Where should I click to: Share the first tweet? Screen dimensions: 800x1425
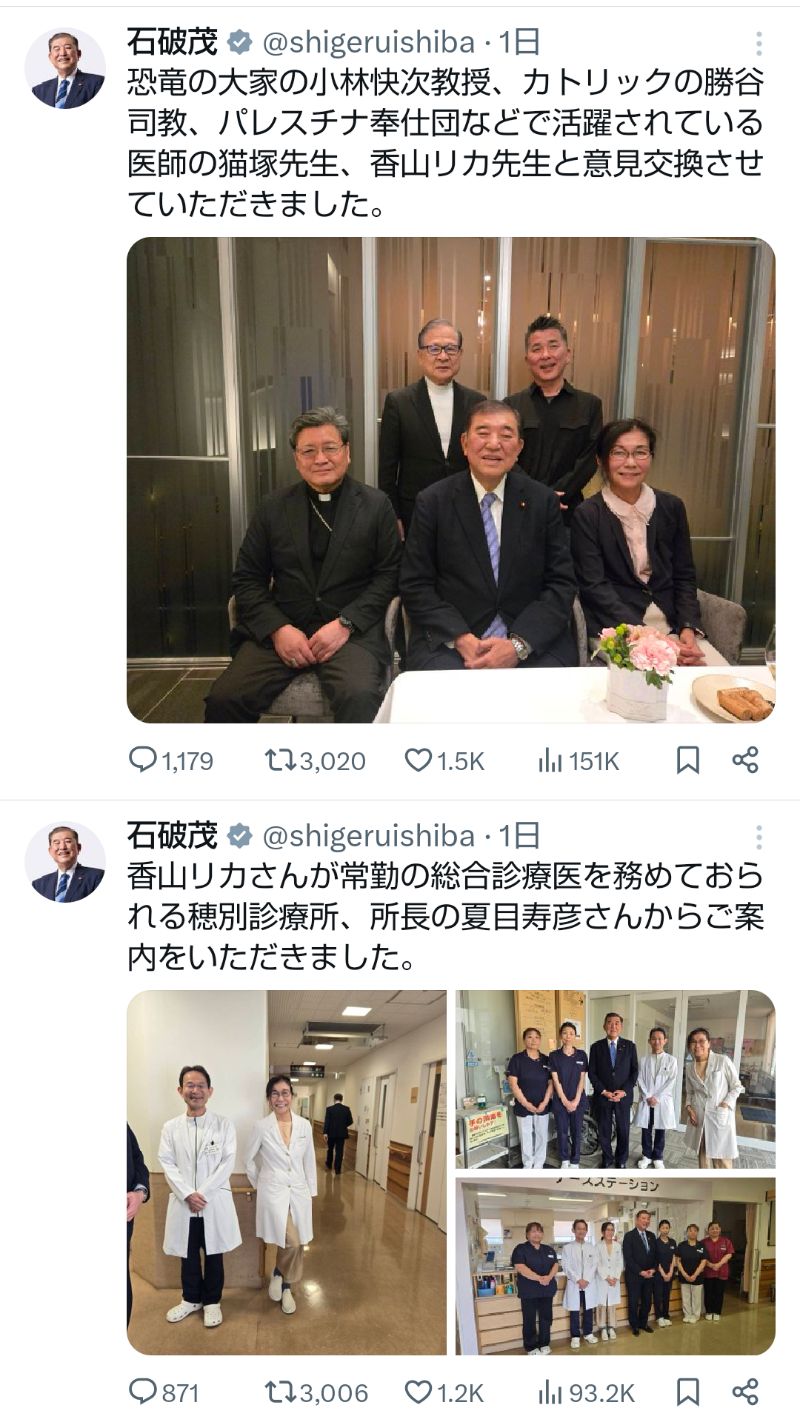point(745,760)
